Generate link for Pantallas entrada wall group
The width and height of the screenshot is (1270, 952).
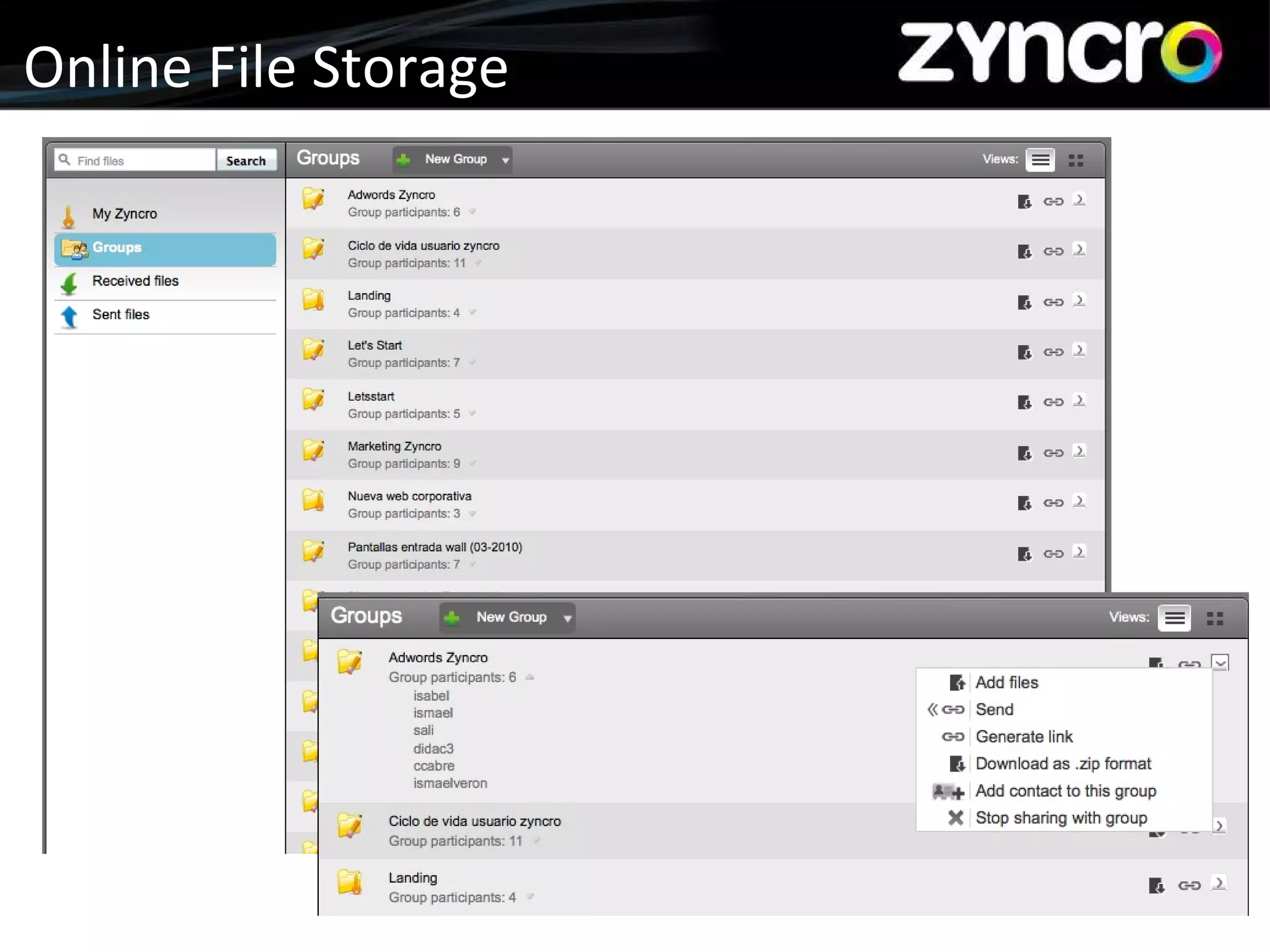[1053, 553]
